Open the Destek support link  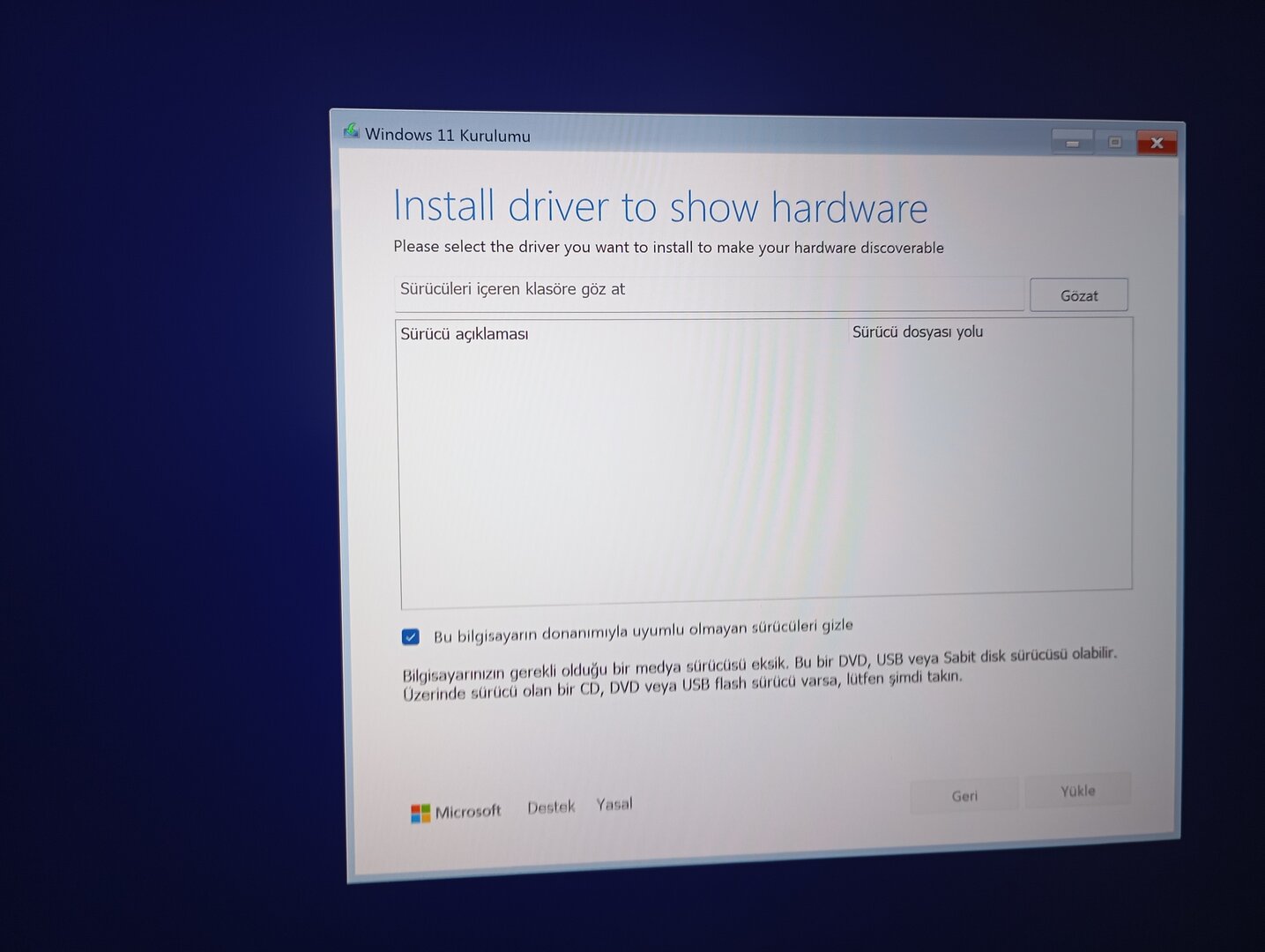tap(551, 807)
